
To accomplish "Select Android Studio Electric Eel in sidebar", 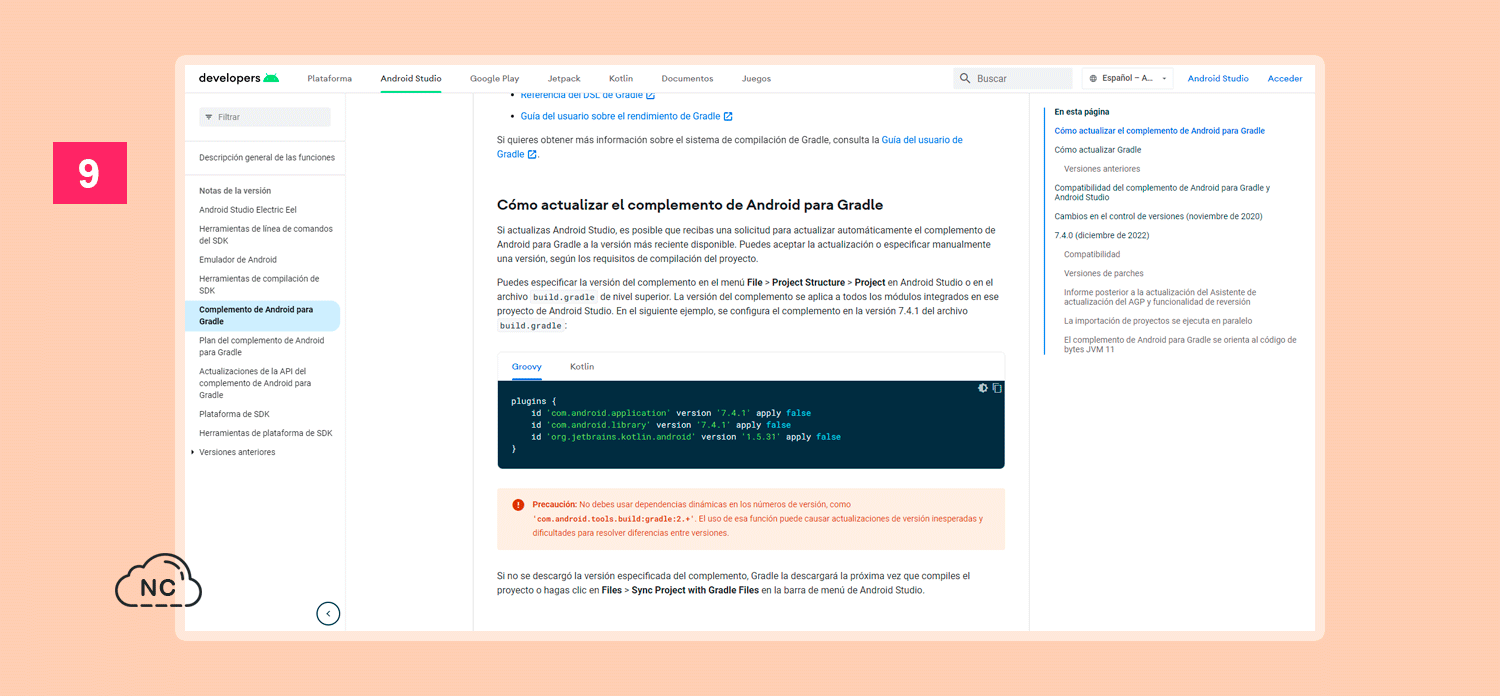I will [248, 210].
